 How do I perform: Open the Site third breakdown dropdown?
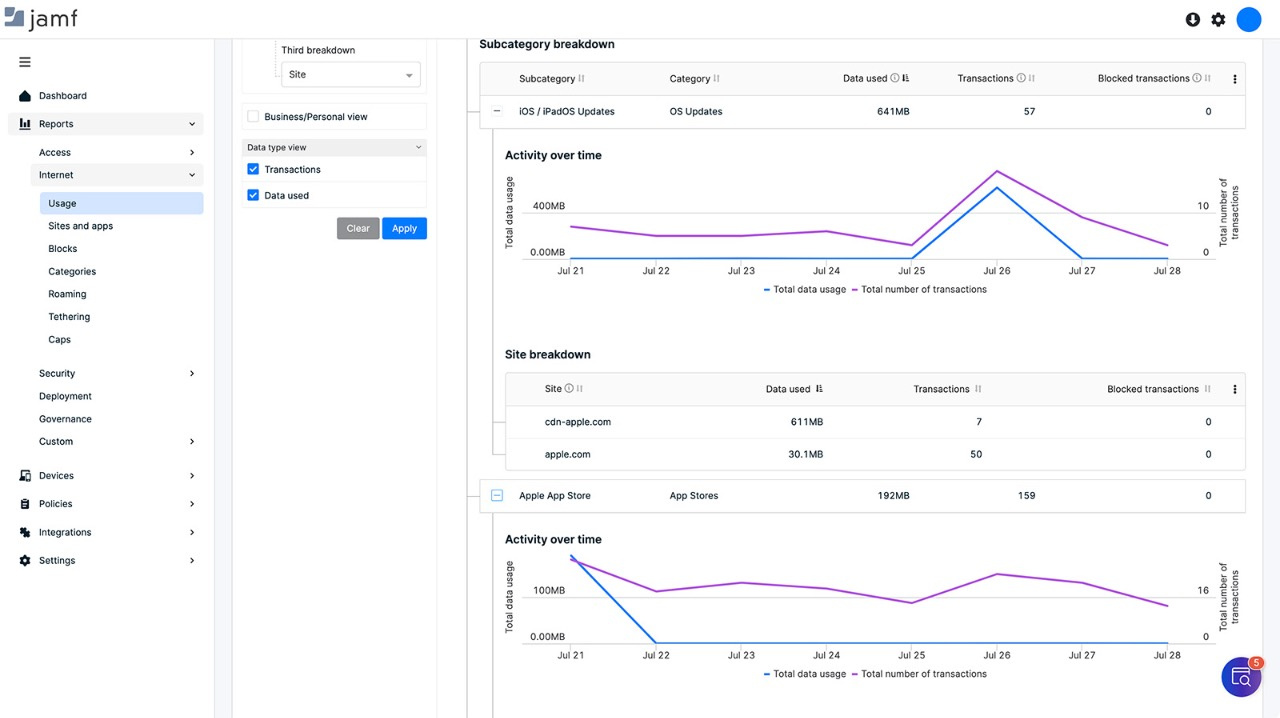[x=350, y=75]
